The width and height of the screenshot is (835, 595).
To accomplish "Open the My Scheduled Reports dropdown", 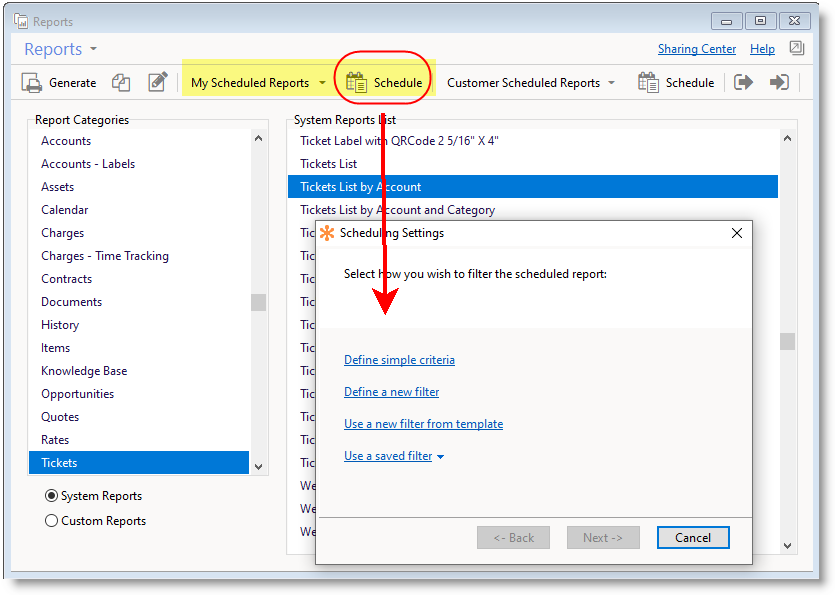I will coord(322,83).
